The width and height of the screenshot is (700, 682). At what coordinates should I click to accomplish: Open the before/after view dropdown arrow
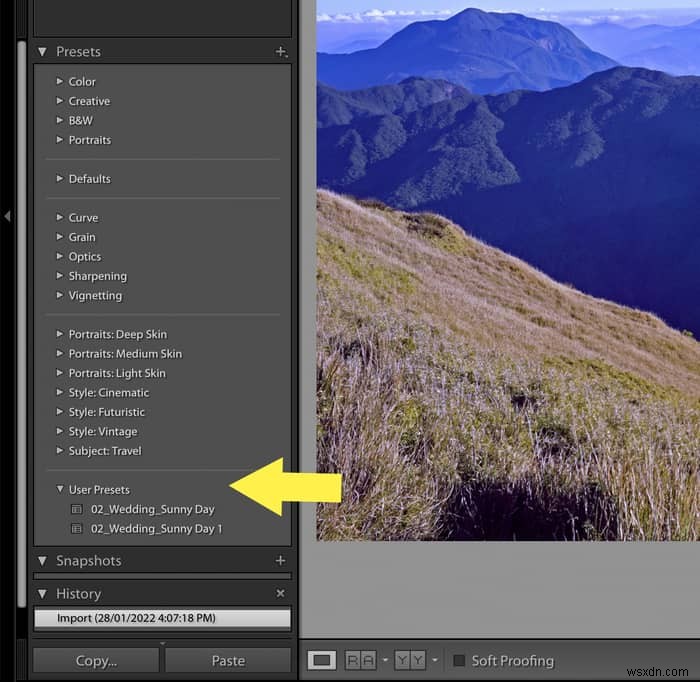(435, 660)
